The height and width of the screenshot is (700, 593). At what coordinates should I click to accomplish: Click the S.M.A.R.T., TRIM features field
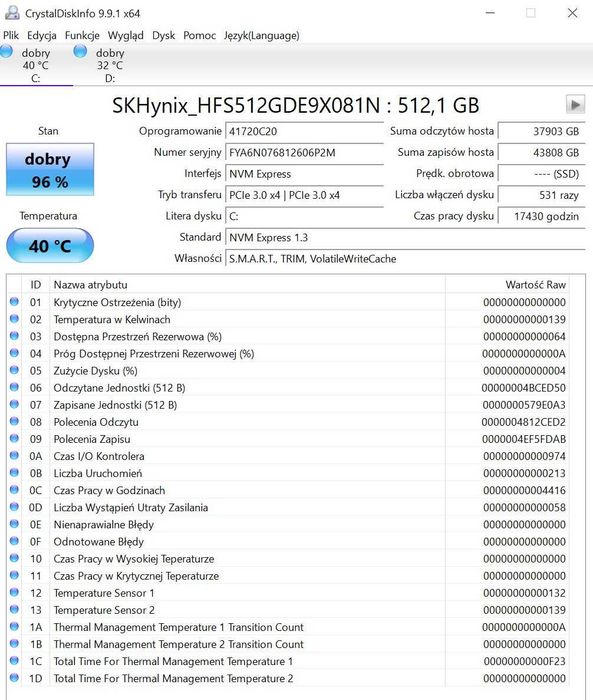coord(405,259)
